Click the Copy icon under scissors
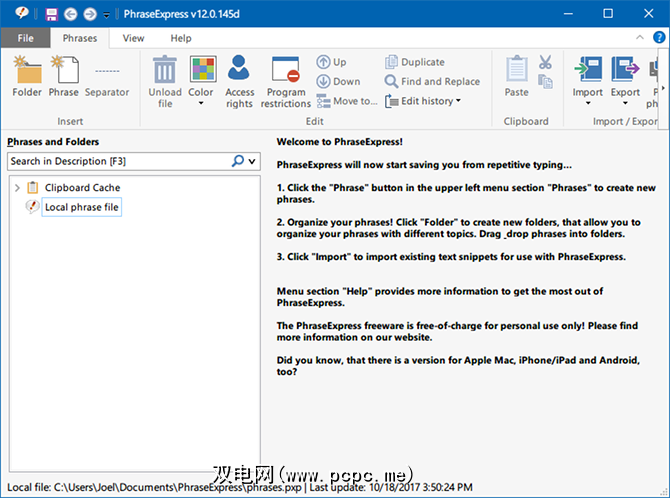 (x=545, y=81)
